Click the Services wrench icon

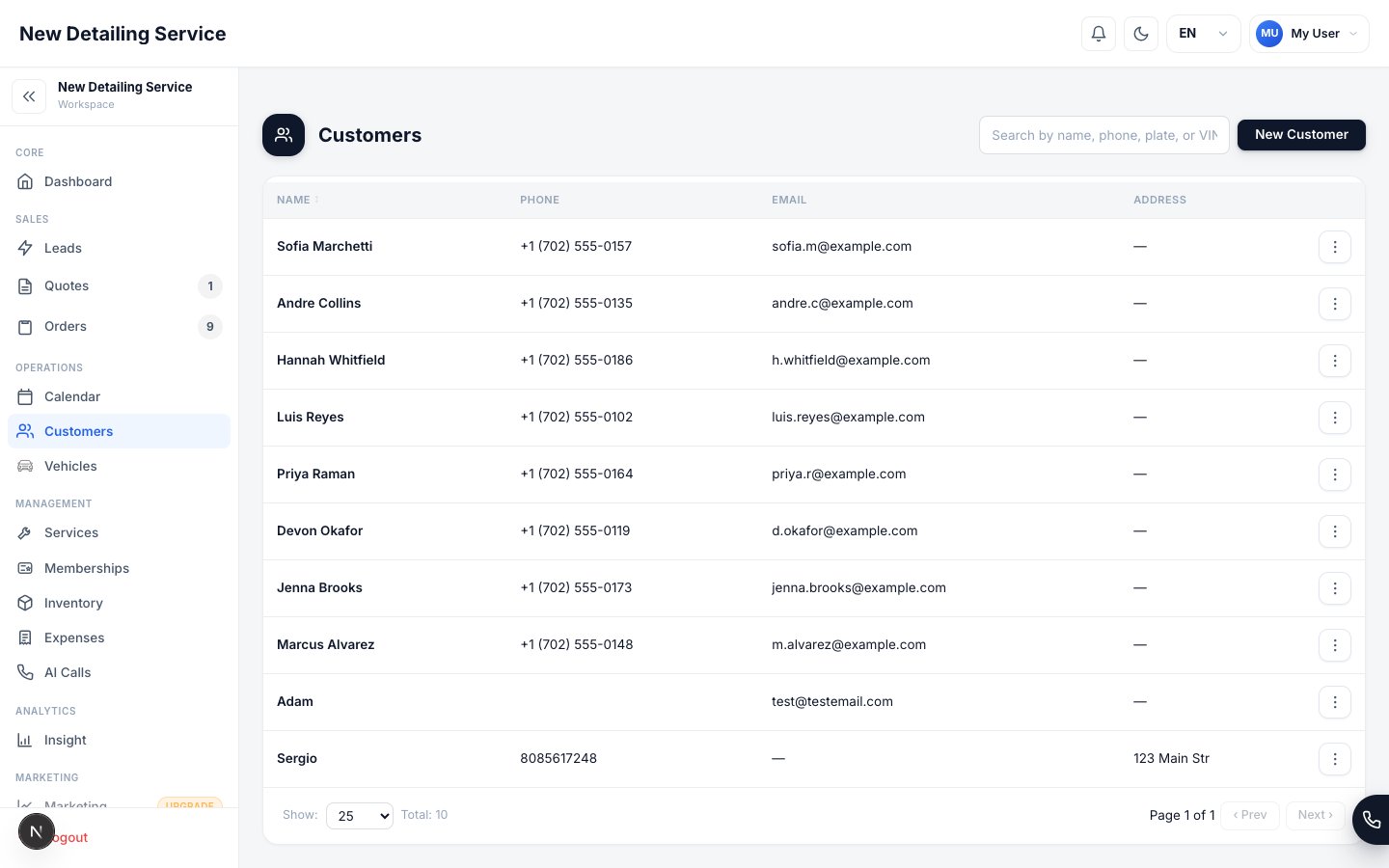pyautogui.click(x=25, y=532)
